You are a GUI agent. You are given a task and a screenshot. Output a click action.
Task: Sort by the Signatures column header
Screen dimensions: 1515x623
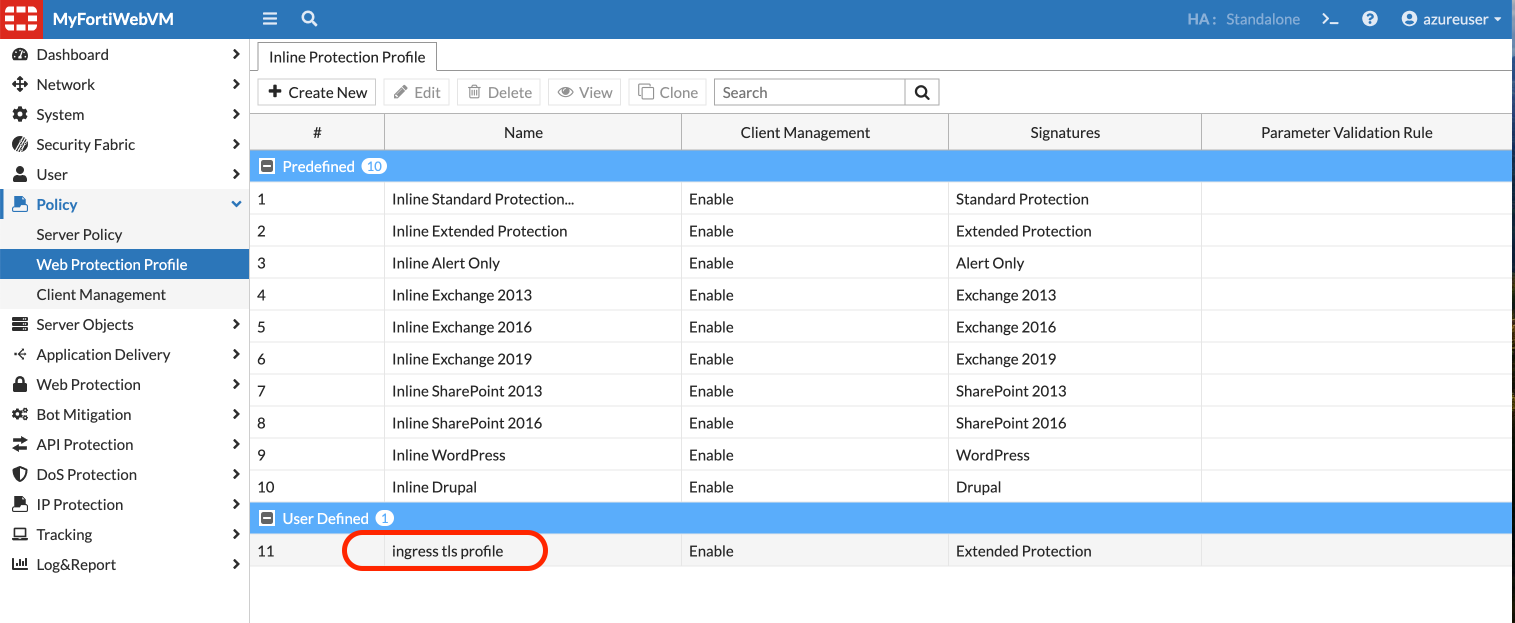(x=1075, y=132)
